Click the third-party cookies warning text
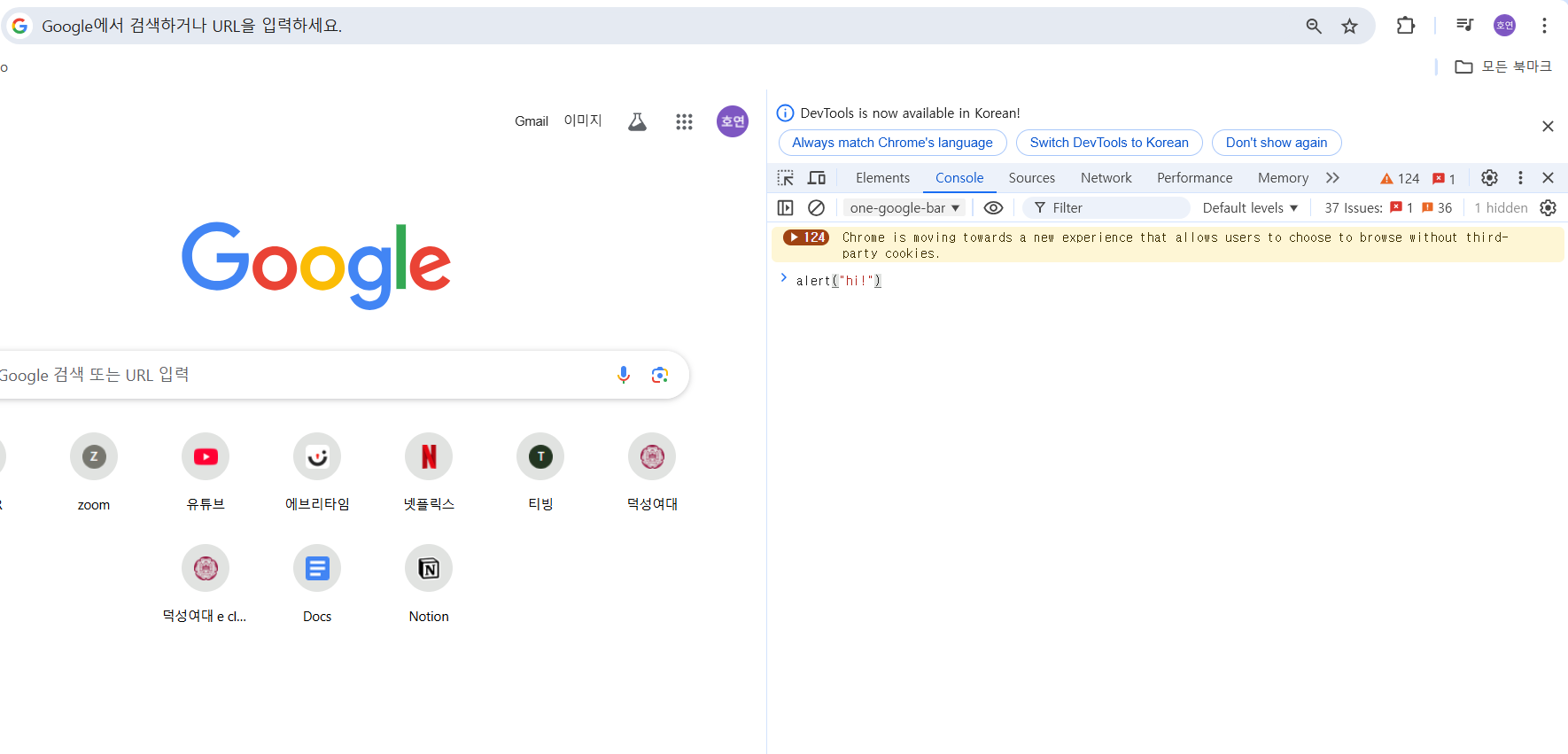 [1175, 245]
